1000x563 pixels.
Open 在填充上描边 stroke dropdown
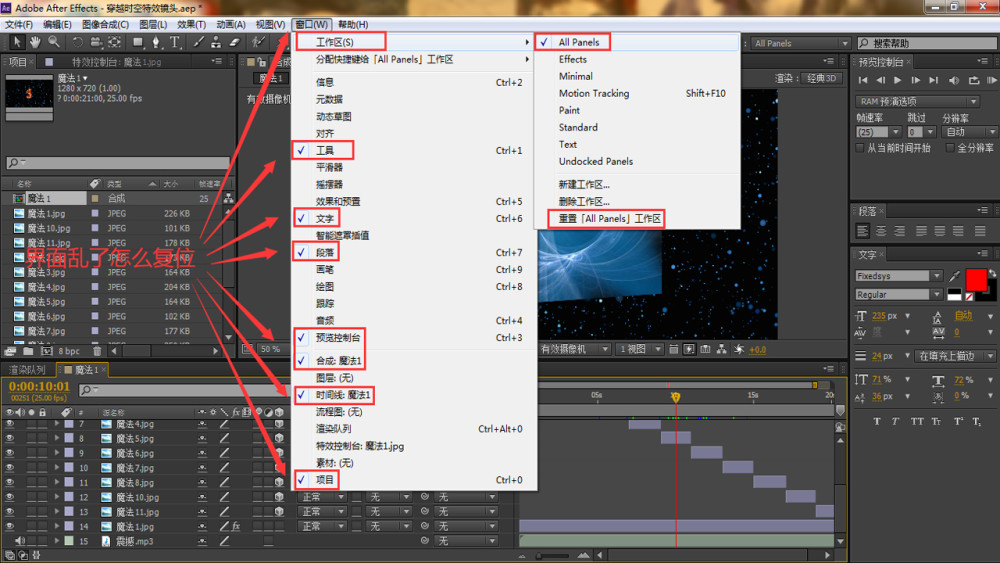955,356
